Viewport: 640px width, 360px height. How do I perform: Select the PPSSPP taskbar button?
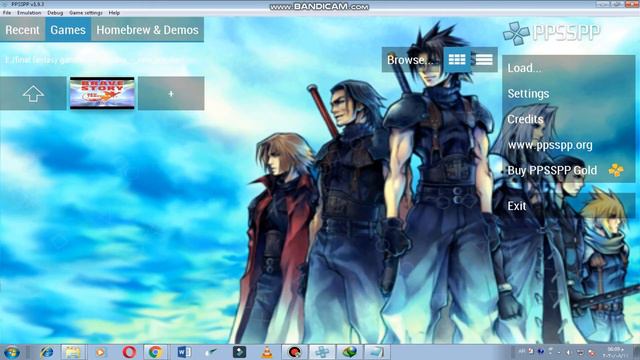click(x=322, y=352)
